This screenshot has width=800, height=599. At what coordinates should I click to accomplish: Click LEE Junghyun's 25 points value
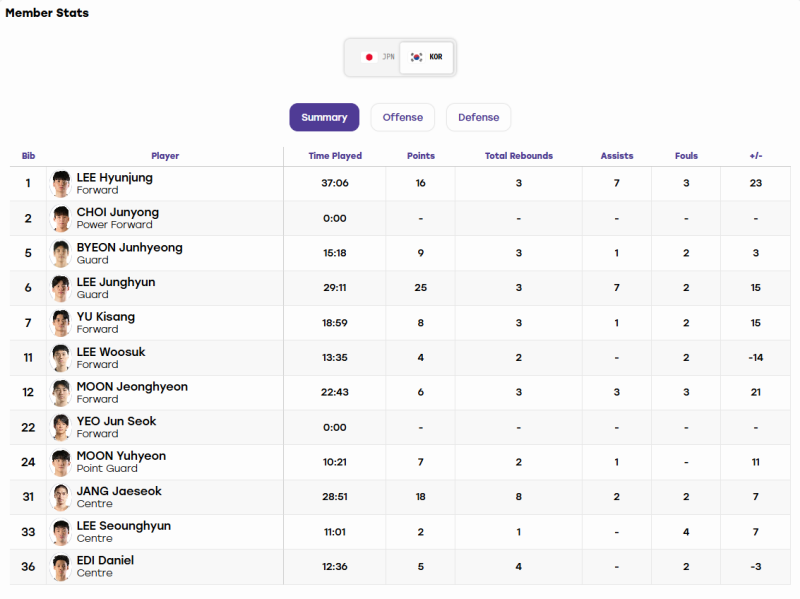pyautogui.click(x=420, y=288)
